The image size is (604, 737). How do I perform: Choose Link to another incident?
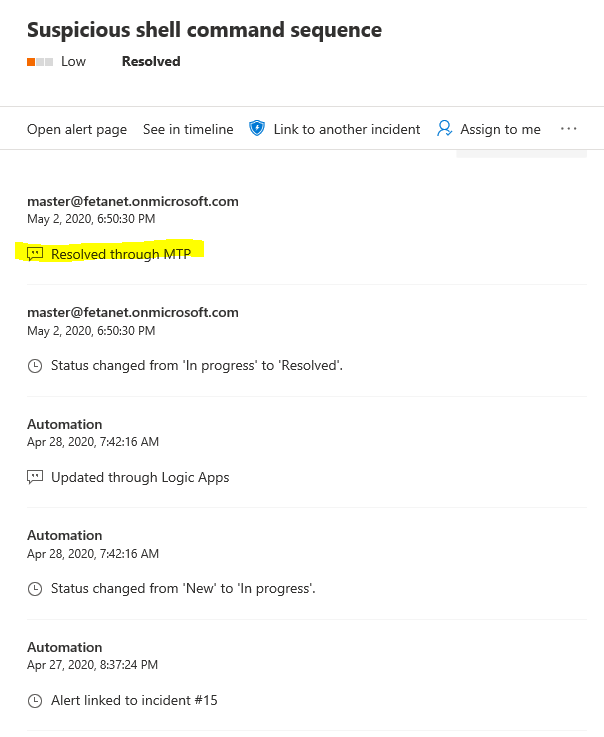click(346, 129)
